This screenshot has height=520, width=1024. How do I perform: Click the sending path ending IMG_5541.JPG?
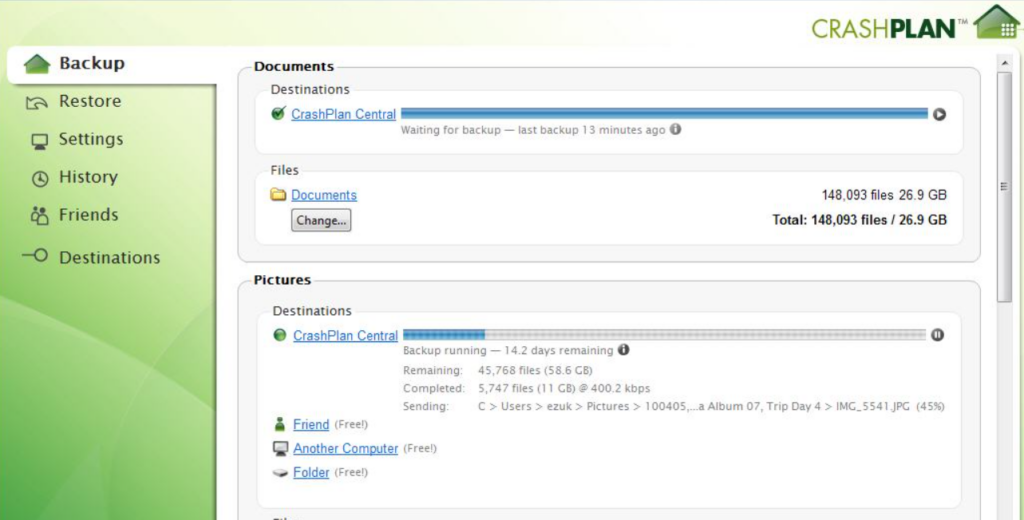pyautogui.click(x=711, y=406)
